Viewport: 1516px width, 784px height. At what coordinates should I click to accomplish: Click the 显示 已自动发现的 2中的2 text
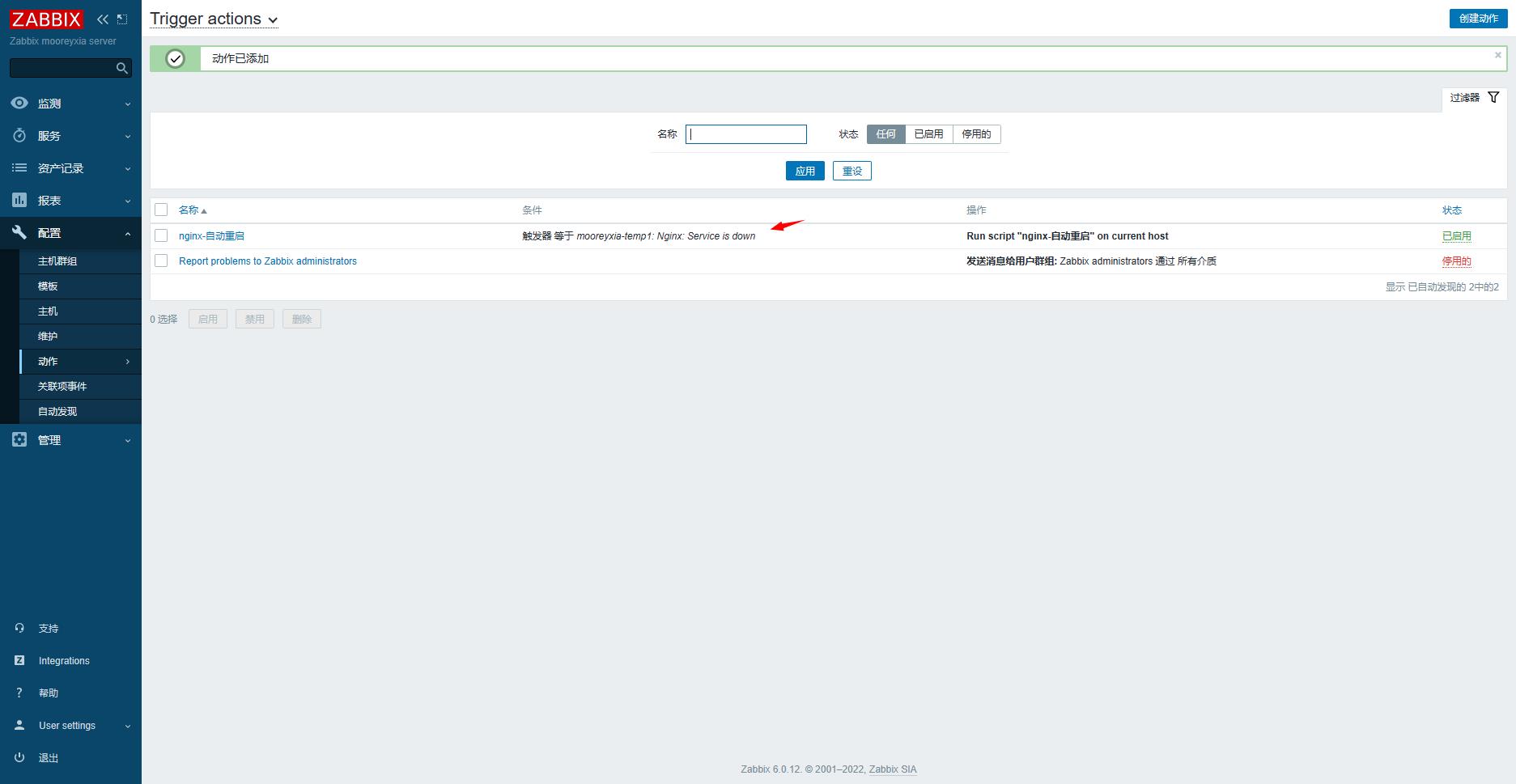pos(1442,287)
